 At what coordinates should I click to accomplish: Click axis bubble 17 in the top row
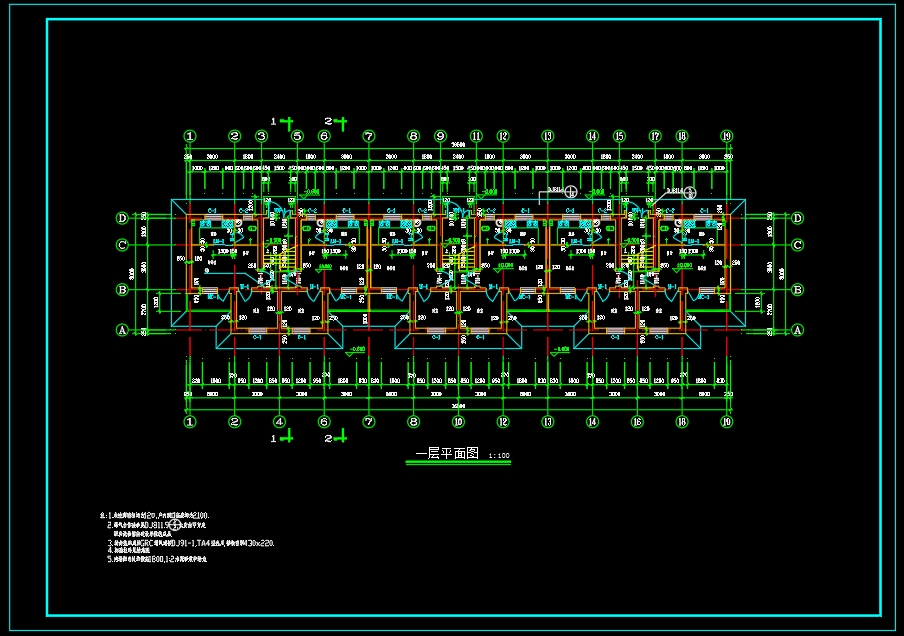[x=655, y=136]
